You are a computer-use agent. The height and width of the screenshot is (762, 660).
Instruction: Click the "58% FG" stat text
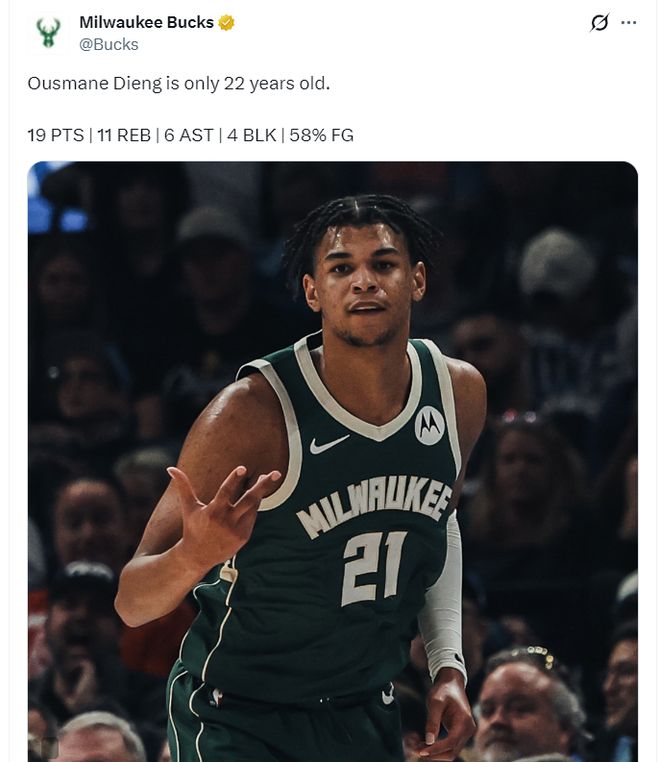click(x=321, y=135)
